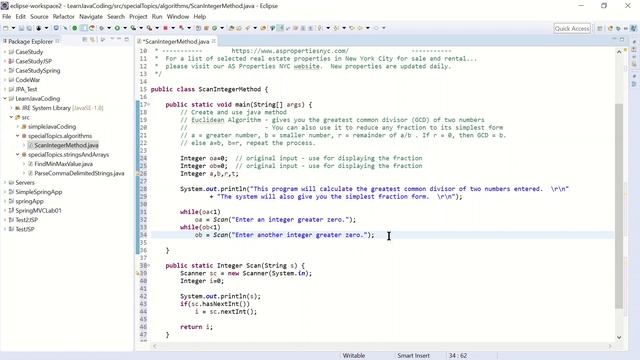Click the Save All toolbar icon
This screenshot has width=640, height=360.
click(x=29, y=28)
